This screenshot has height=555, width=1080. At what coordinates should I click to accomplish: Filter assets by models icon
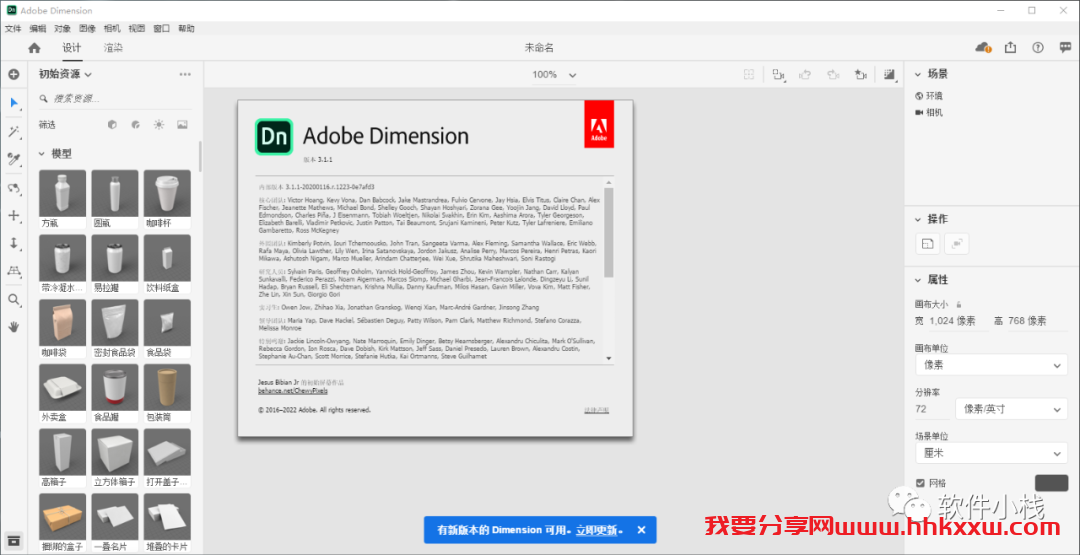(x=112, y=125)
